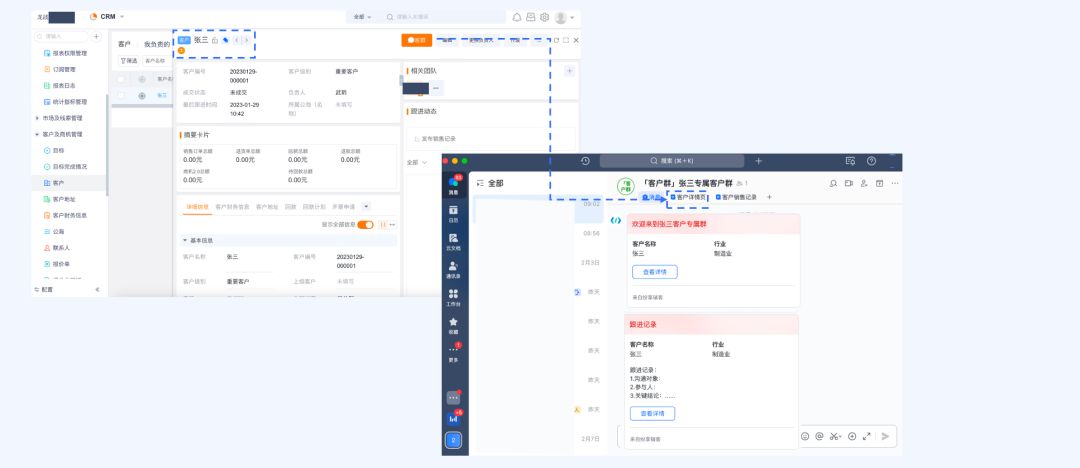The image size is (1080, 468).
Task: Open column layout icon beside 显示全部信息 toggle
Action: click(382, 225)
